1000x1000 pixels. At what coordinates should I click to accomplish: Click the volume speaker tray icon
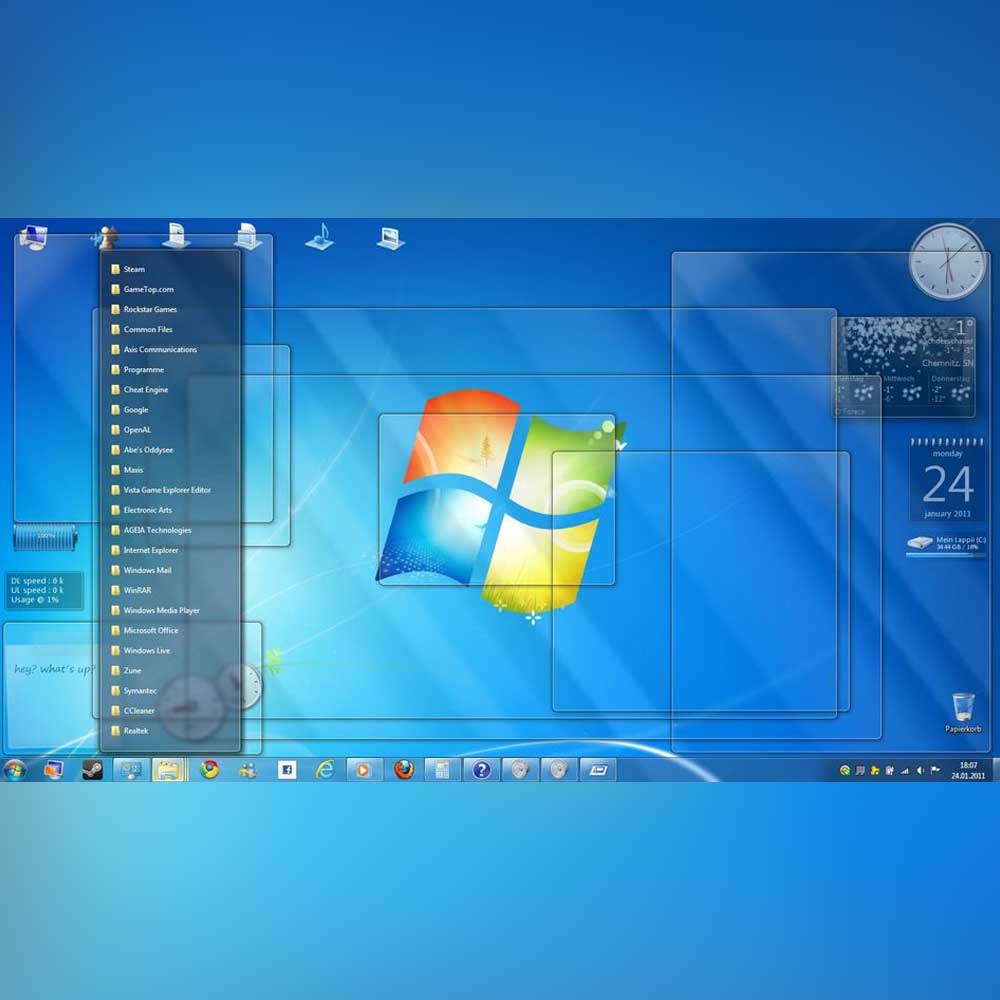(920, 770)
